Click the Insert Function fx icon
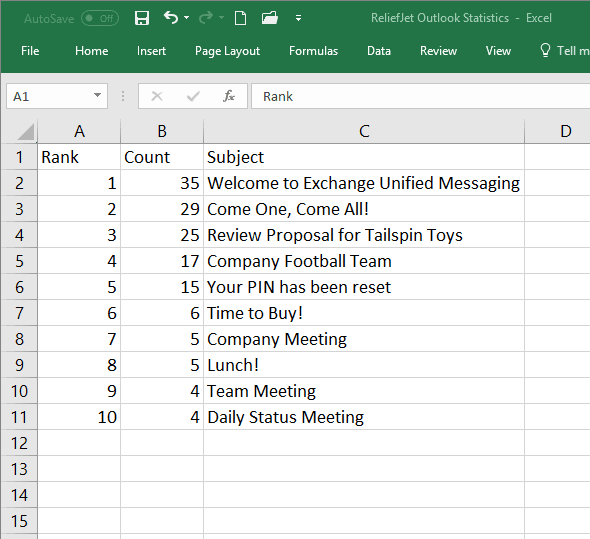This screenshot has height=539, width=590. click(228, 96)
